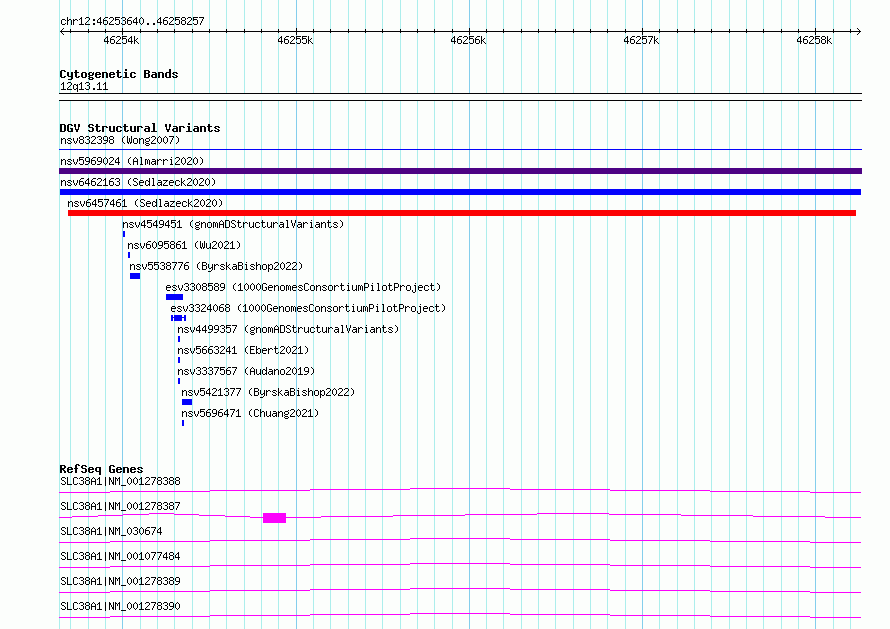Open transcript SLC38A1|NM_001278389 label
Screen dimensions: 890x629
(120, 581)
